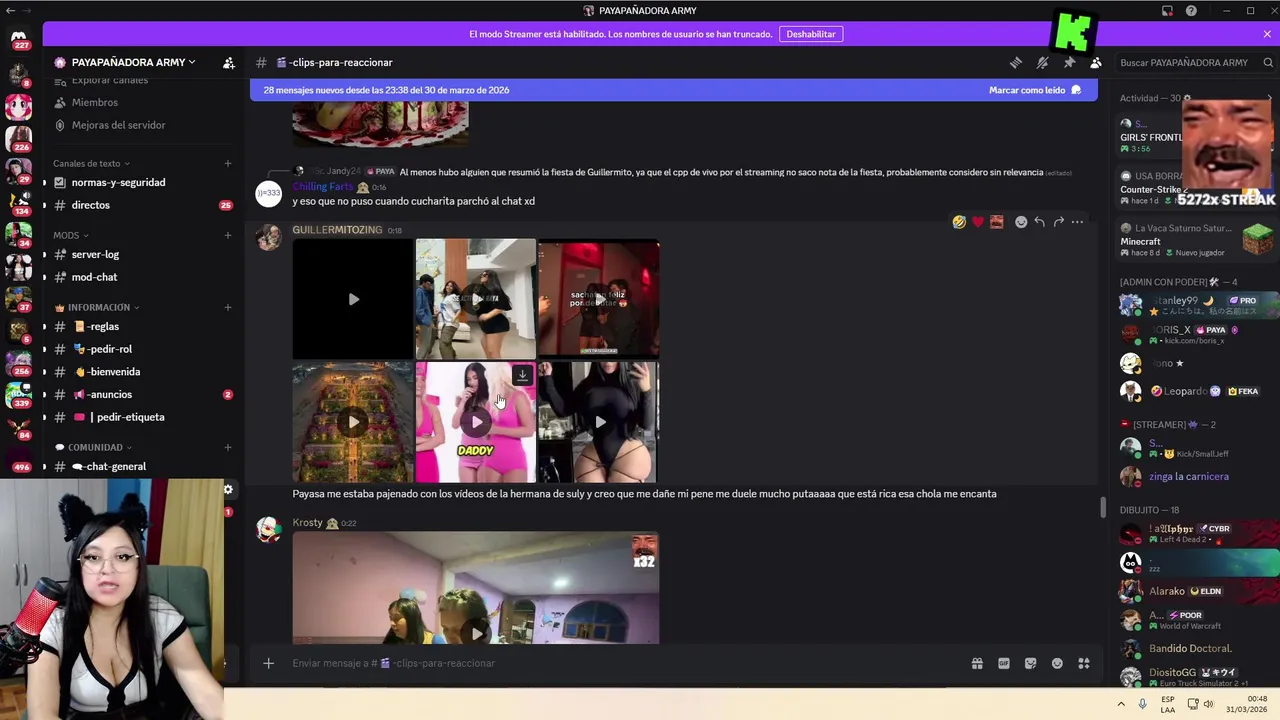Open Alarako's member profile
The image size is (1280, 720).
coord(1197,591)
